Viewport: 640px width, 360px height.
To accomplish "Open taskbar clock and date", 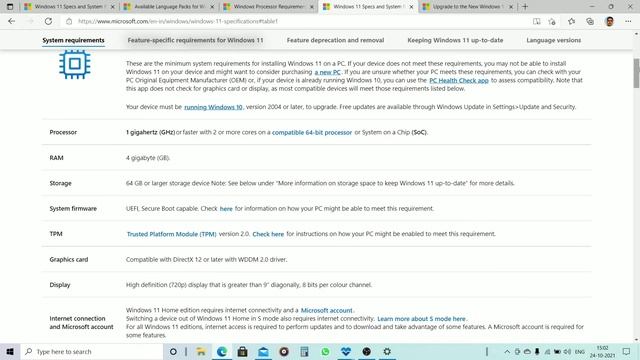I will click(602, 351).
